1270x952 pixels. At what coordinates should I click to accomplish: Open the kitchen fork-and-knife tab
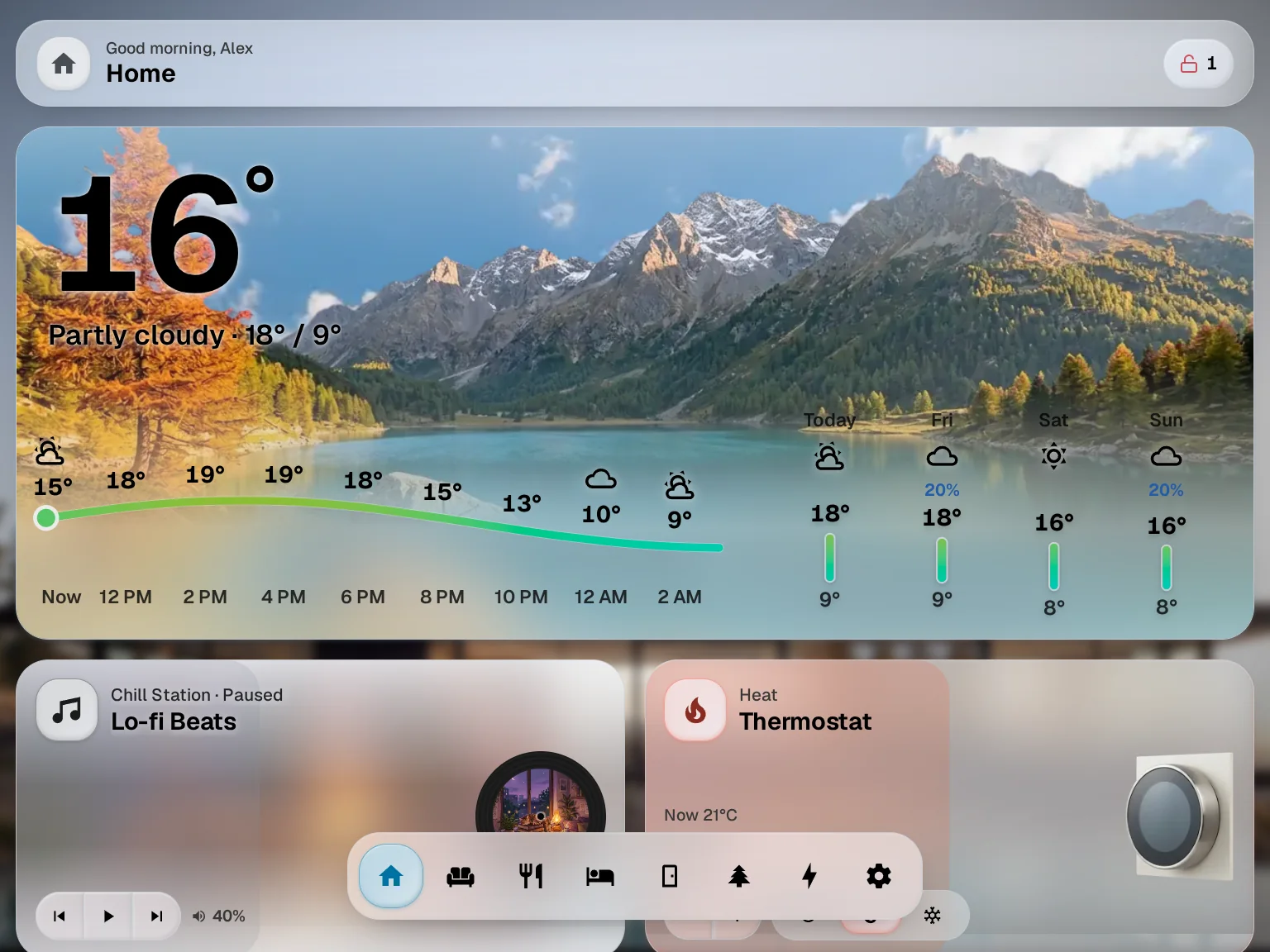click(530, 876)
